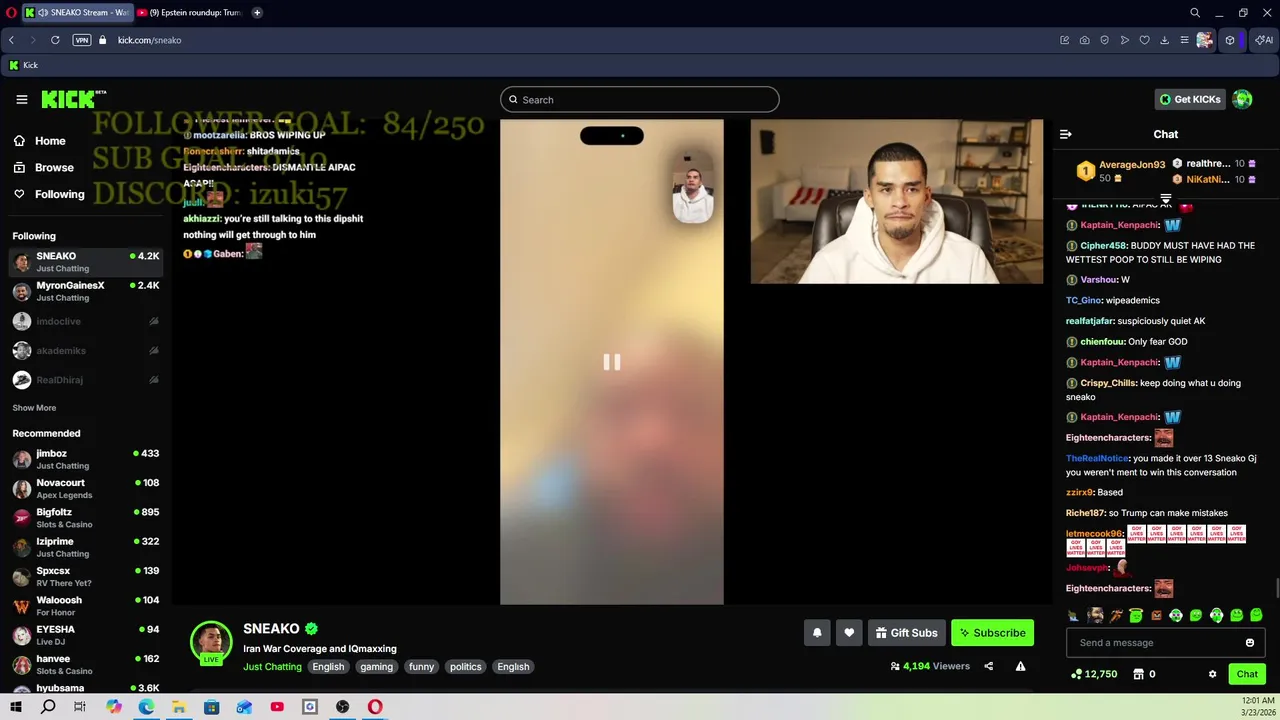
Task: Switch to the Epstein roundup YouTube tab
Action: coord(190,13)
